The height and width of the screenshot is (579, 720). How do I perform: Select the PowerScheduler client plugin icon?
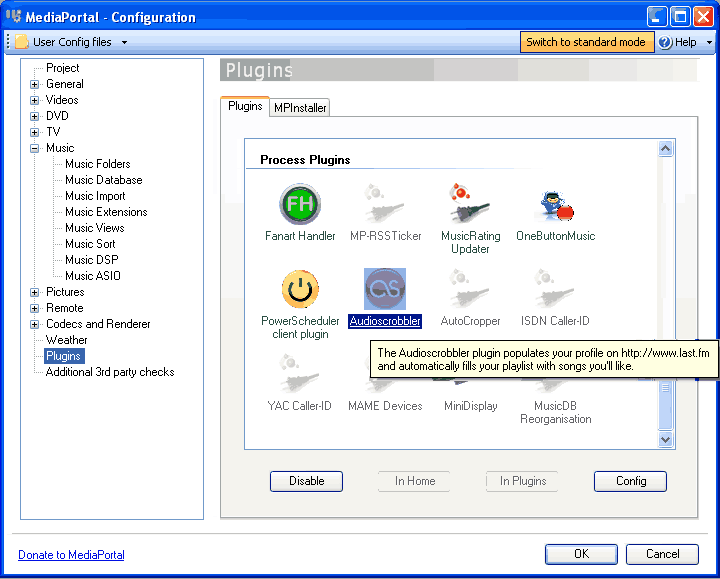tap(300, 289)
